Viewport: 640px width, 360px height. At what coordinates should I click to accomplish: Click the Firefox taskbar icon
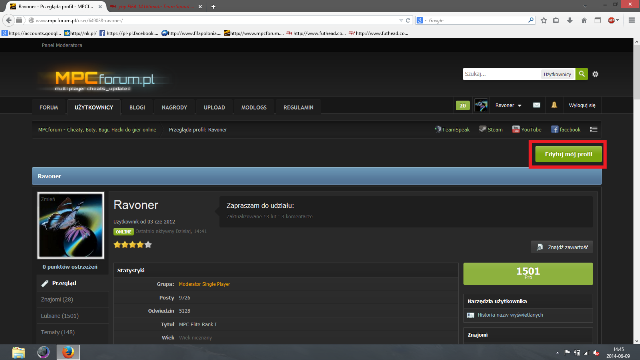tap(68, 352)
